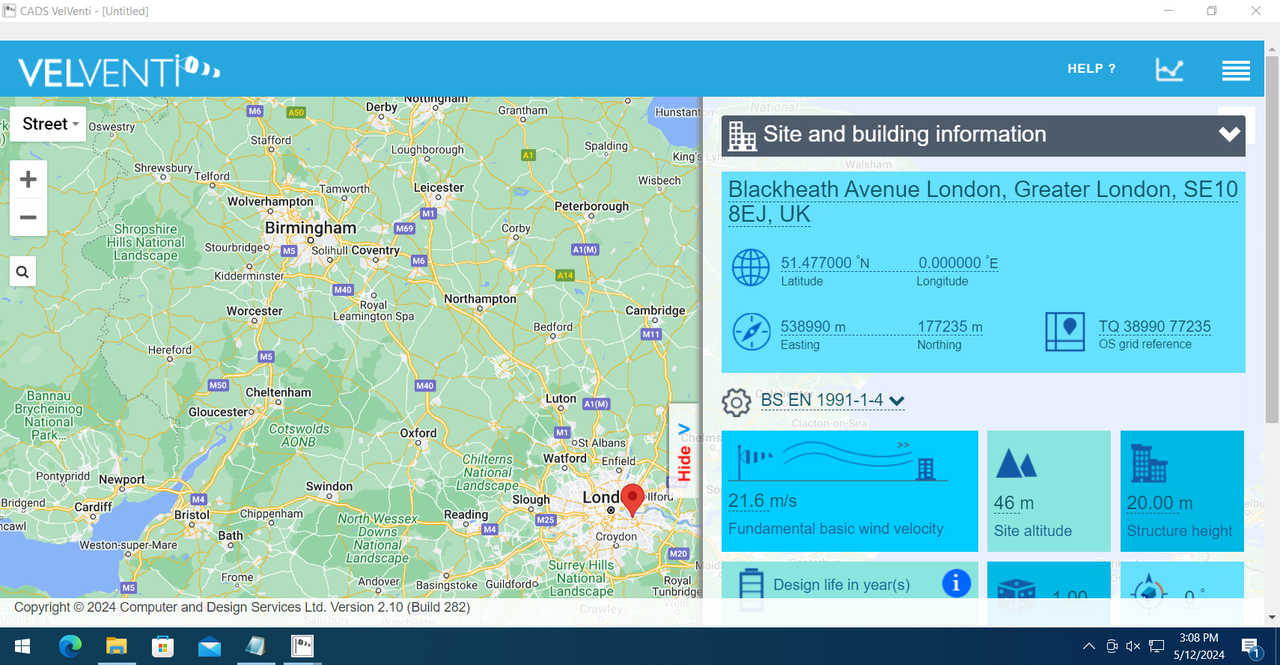Viewport: 1280px width, 665px height.
Task: Open the Design life info icon
Action: [x=956, y=583]
